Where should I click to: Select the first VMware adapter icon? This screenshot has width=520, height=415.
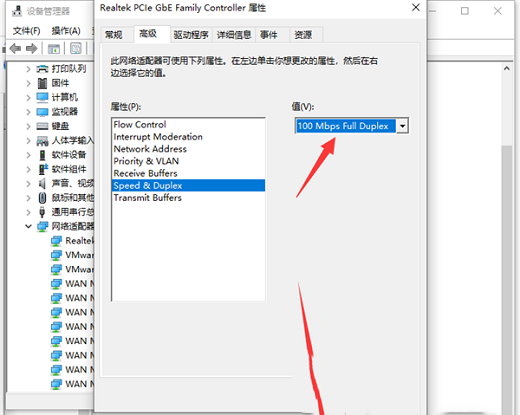tap(56, 255)
